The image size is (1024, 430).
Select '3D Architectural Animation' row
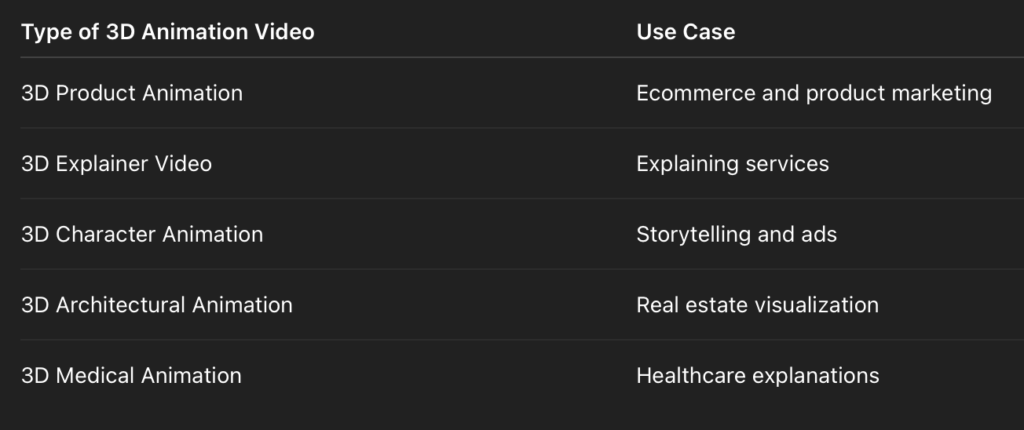click(157, 305)
